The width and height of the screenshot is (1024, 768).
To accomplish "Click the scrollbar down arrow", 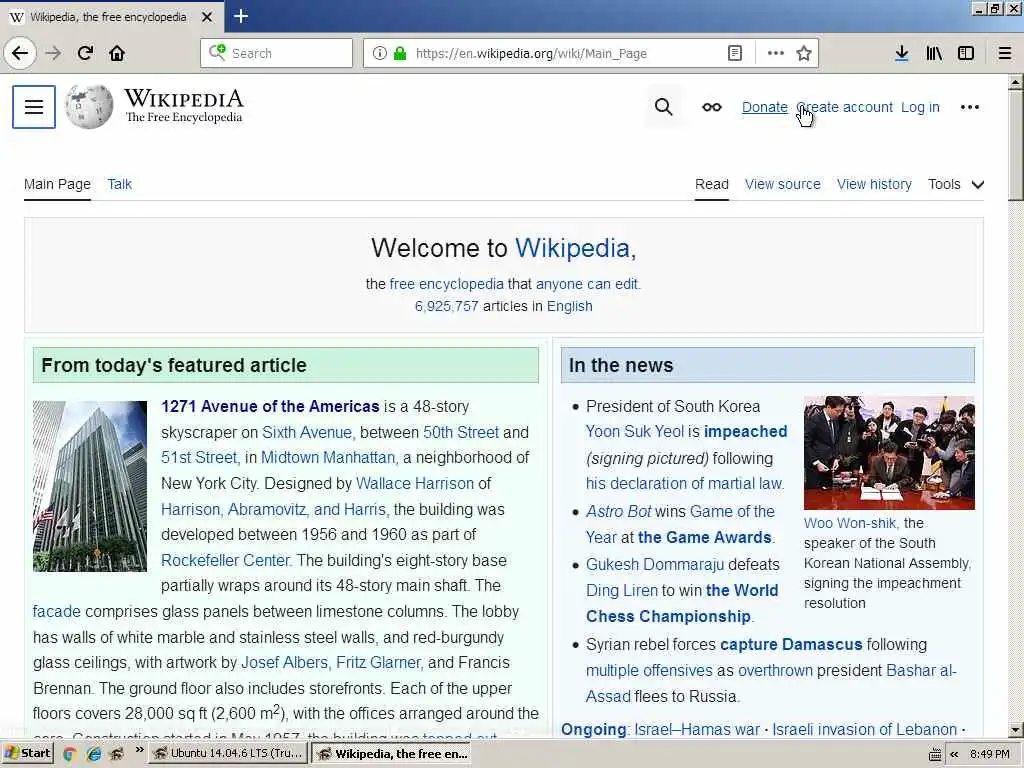I will click(1015, 729).
